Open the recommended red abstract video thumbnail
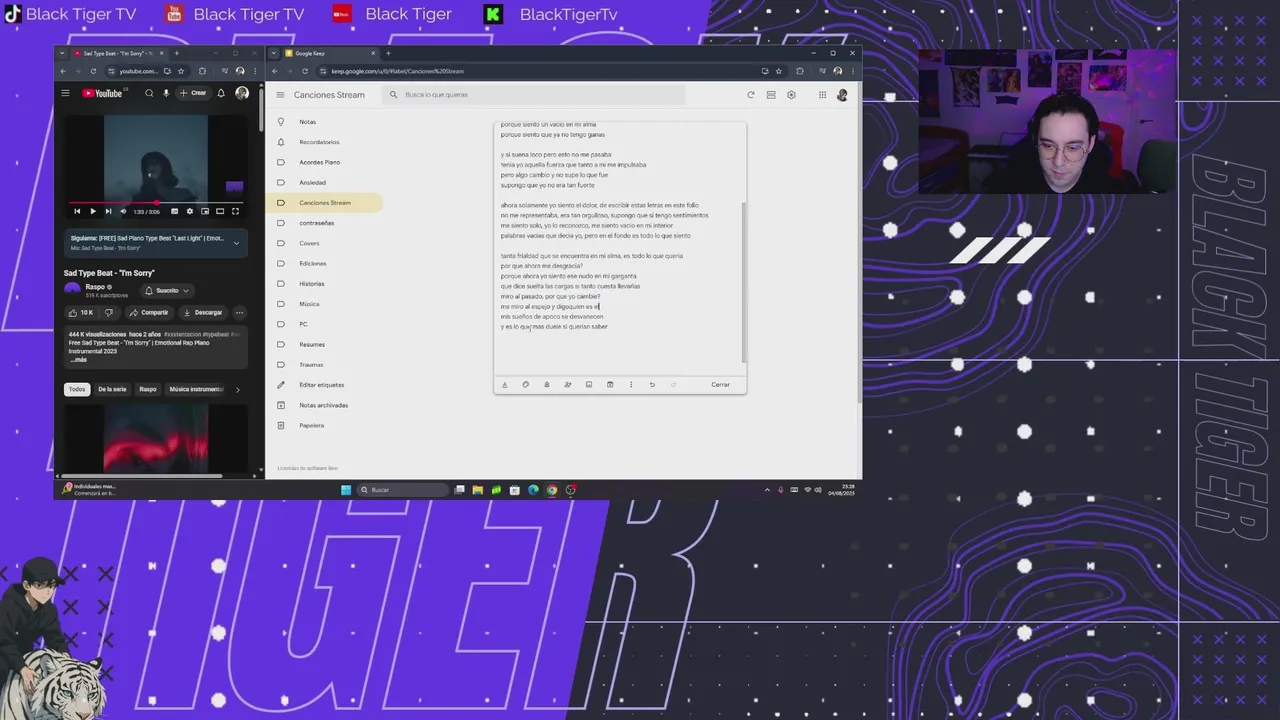Viewport: 1280px width, 720px height. point(156,438)
